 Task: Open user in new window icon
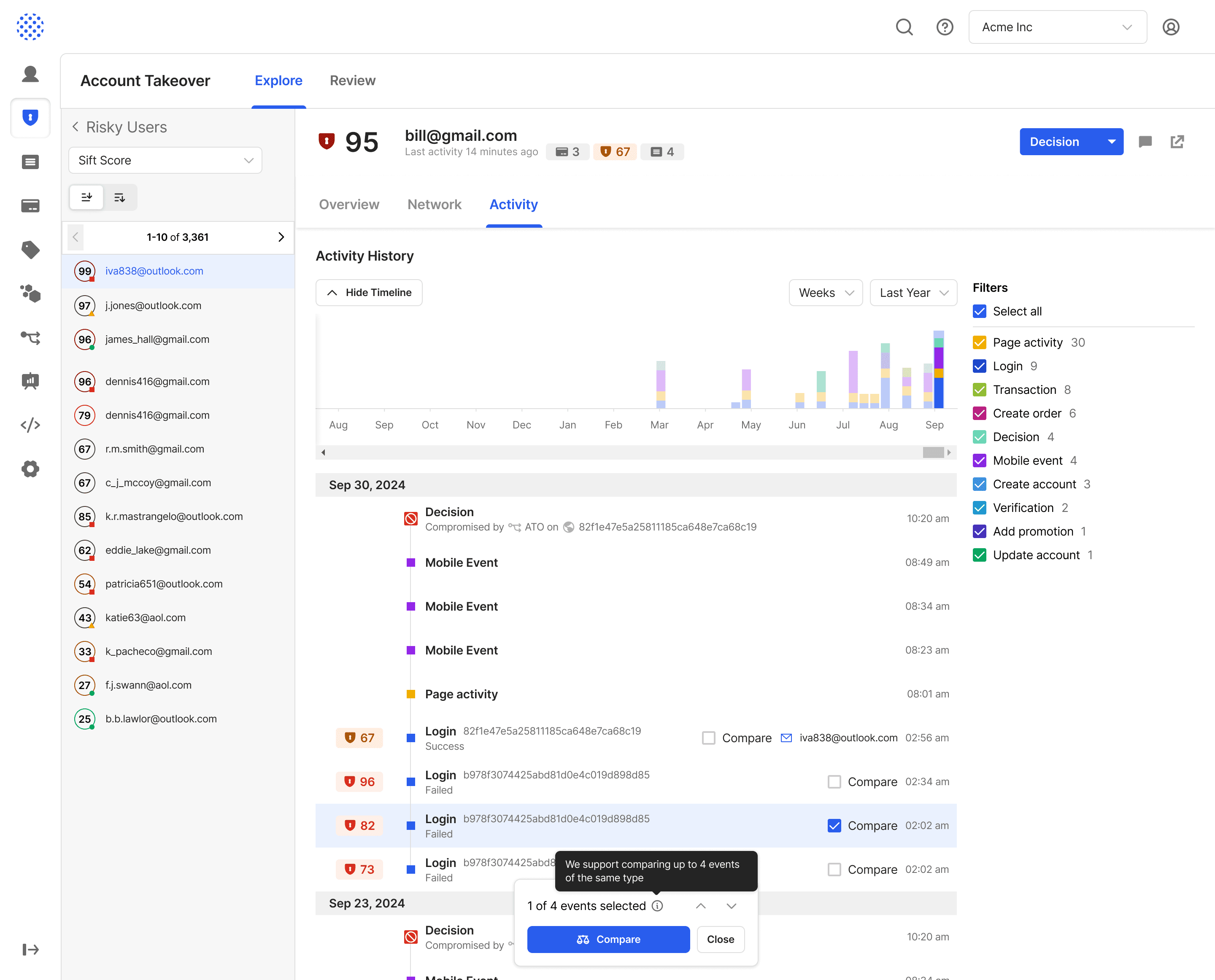tap(1177, 142)
